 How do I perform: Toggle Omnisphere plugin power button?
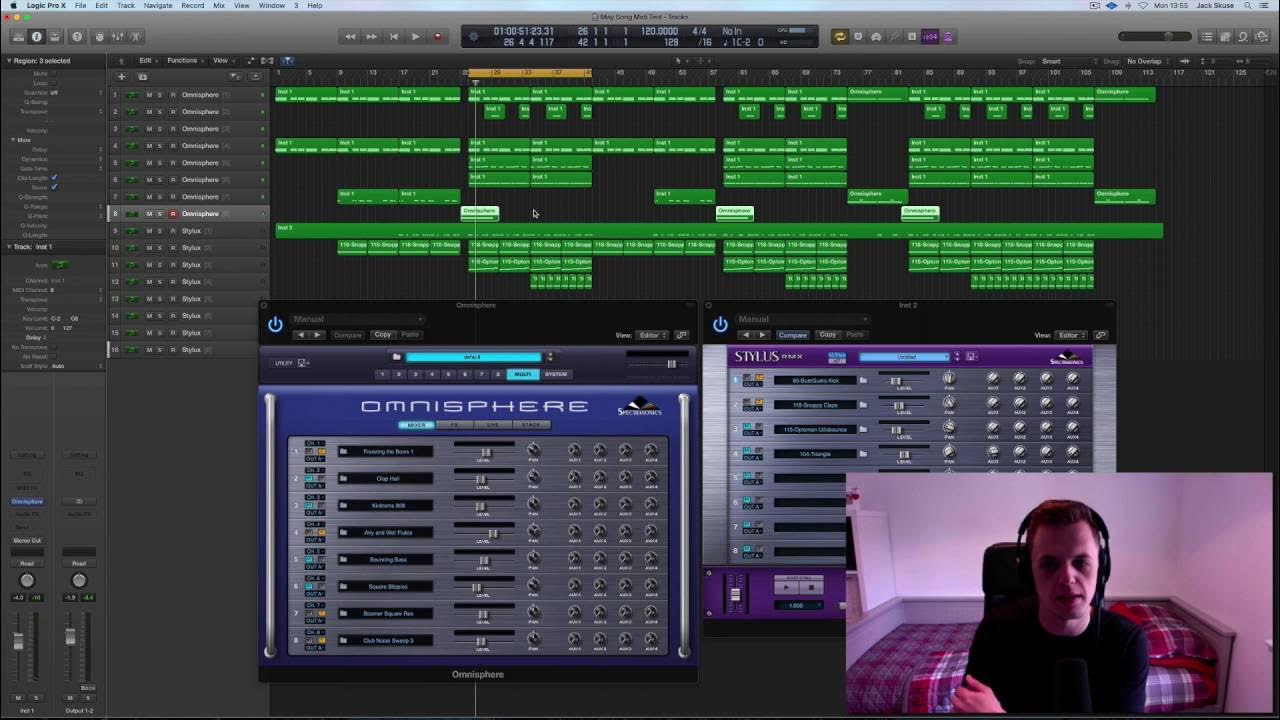point(275,325)
